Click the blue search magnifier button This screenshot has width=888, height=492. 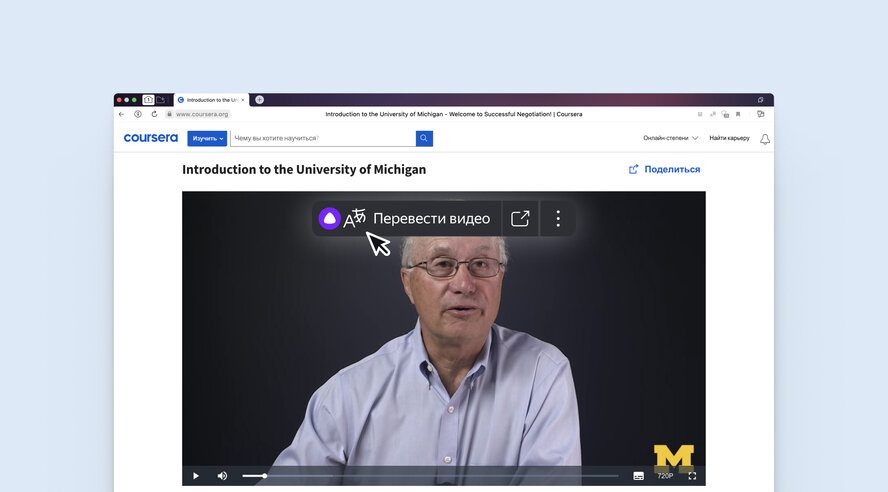coord(424,138)
